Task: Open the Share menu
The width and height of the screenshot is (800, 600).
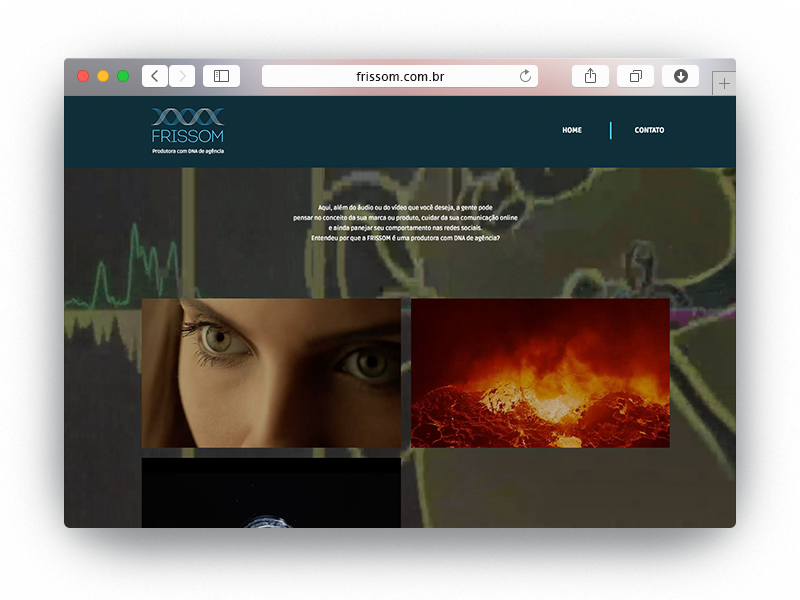Action: (x=590, y=76)
